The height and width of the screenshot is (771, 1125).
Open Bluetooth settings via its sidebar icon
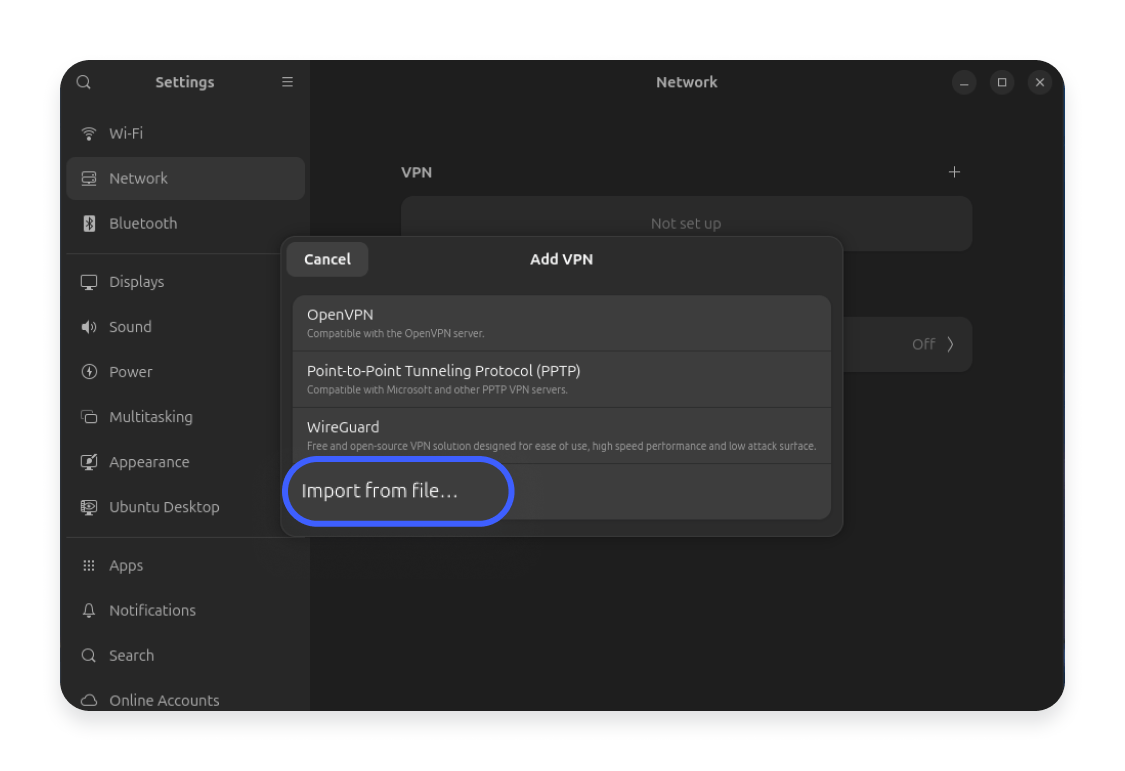(x=88, y=223)
